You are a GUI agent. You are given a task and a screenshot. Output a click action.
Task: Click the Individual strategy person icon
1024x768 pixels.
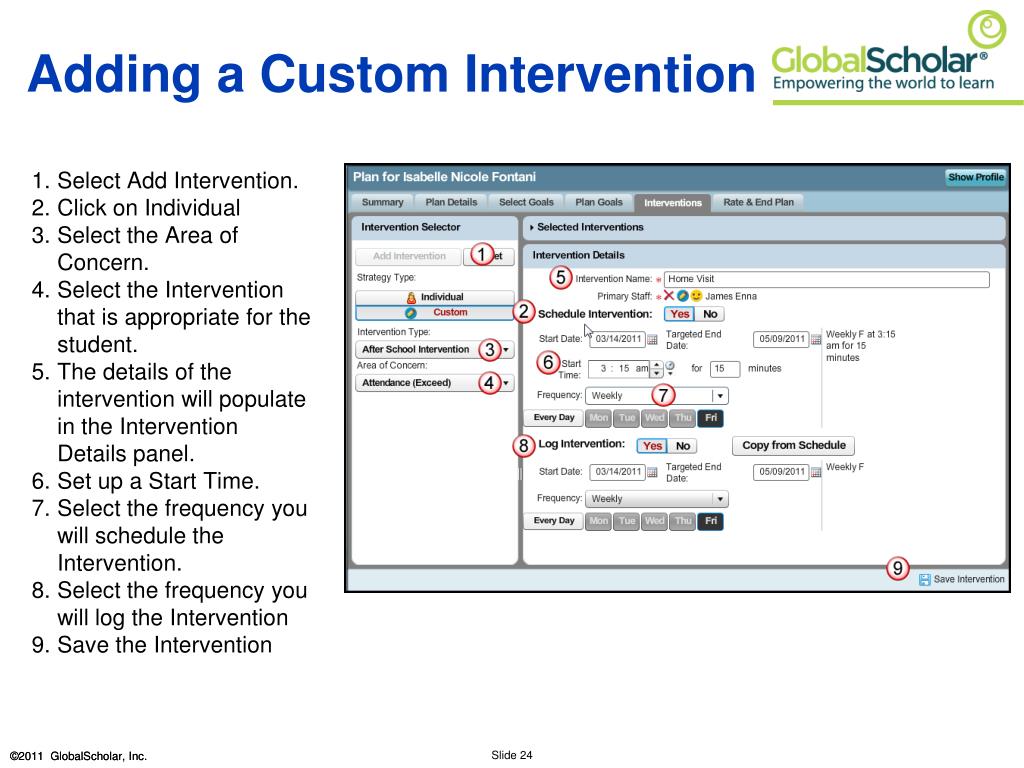pos(411,297)
